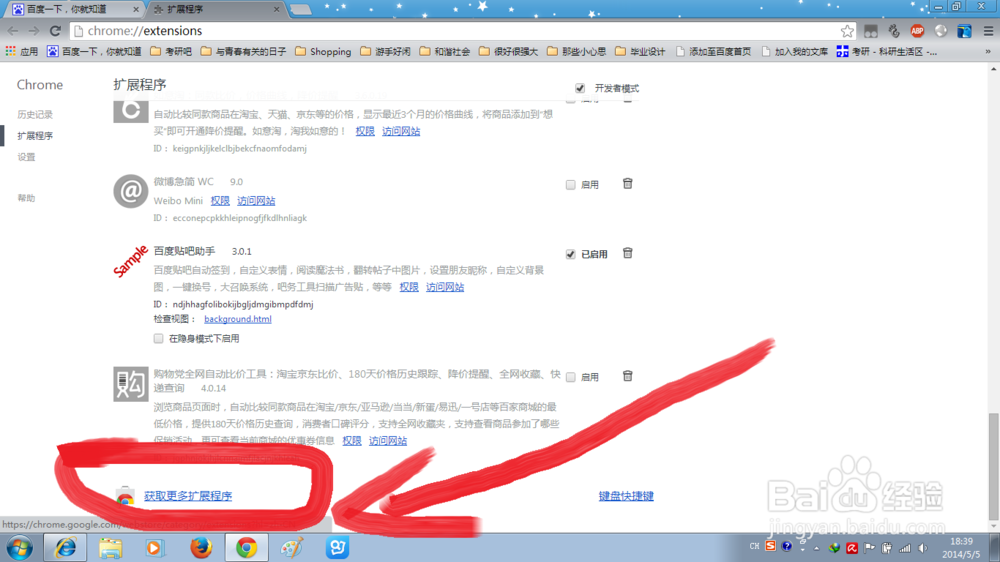Remove the 购物党 extension via trash icon

coord(628,376)
